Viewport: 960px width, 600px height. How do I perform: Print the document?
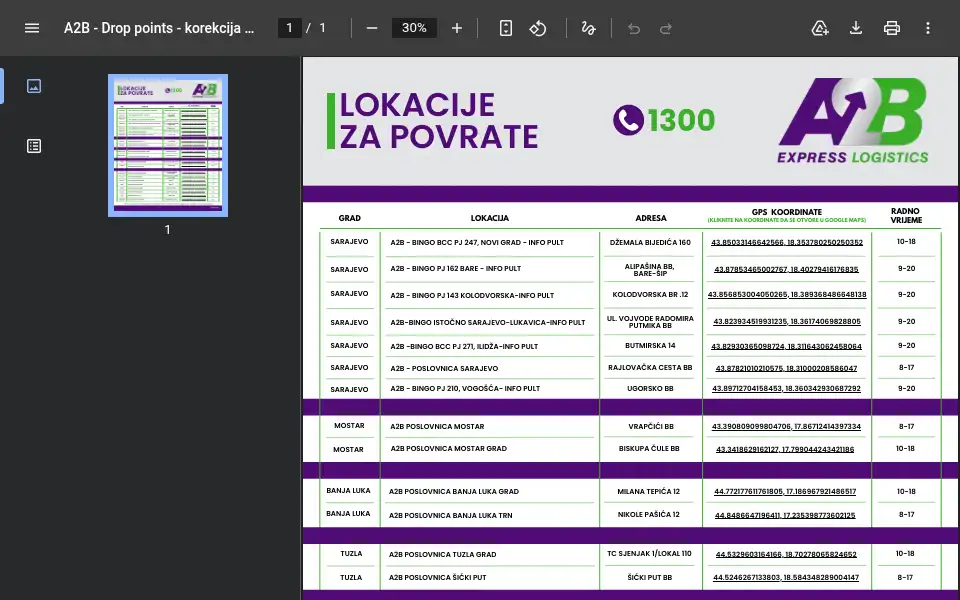(892, 28)
